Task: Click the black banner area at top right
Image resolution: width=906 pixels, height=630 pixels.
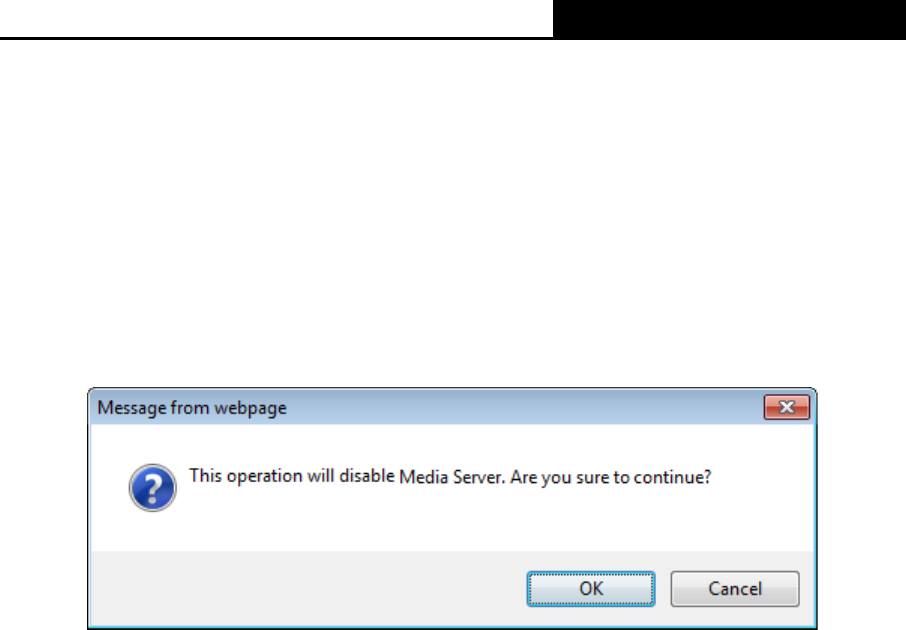Action: tap(729, 19)
